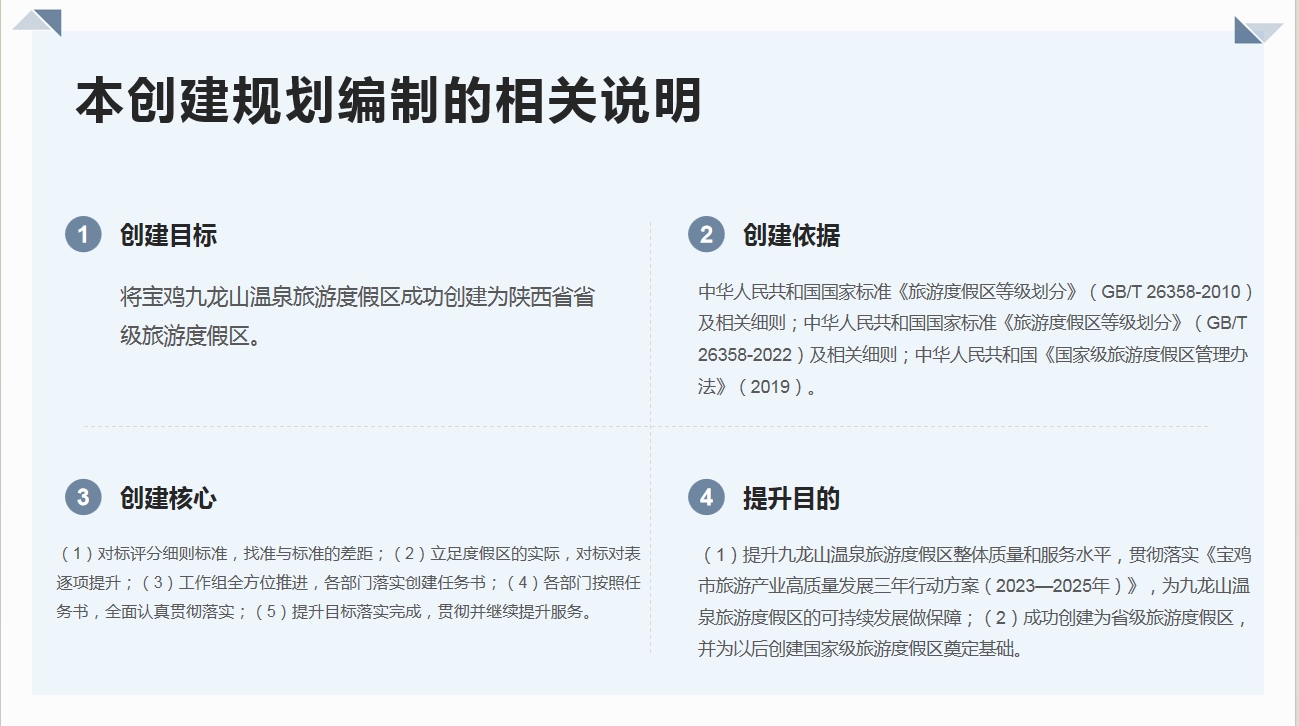Image resolution: width=1299 pixels, height=726 pixels.
Task: Select the heading 创建目标
Action: point(168,235)
